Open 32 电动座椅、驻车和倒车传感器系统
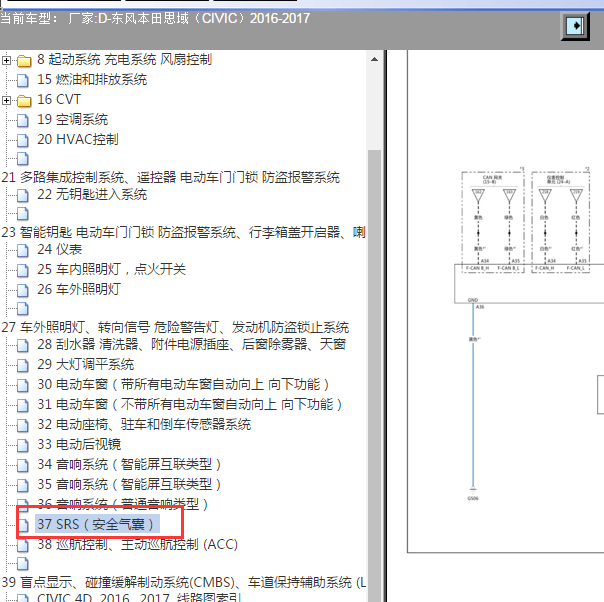The height and width of the screenshot is (602, 604). [x=144, y=425]
